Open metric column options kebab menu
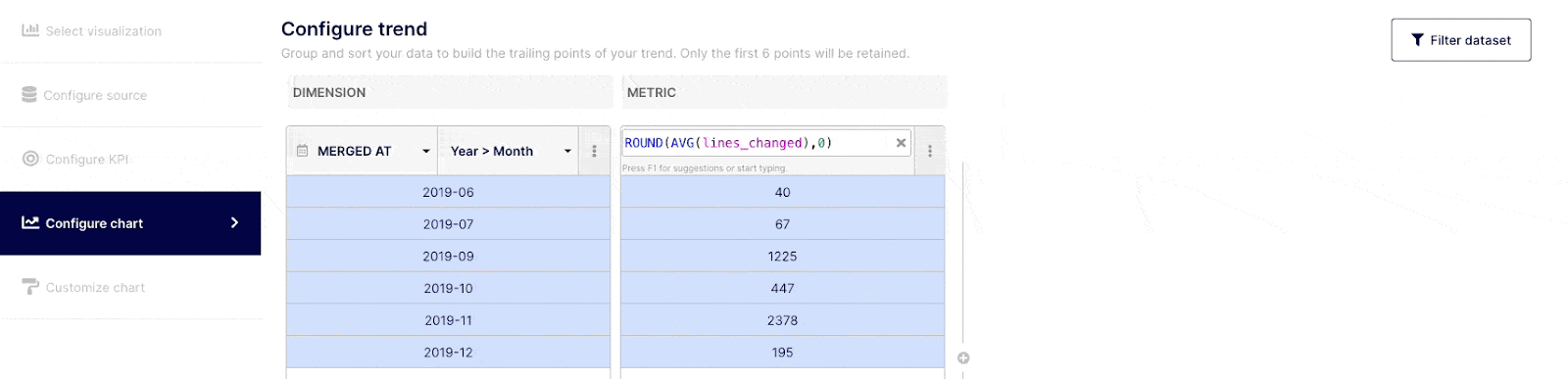 (x=930, y=151)
